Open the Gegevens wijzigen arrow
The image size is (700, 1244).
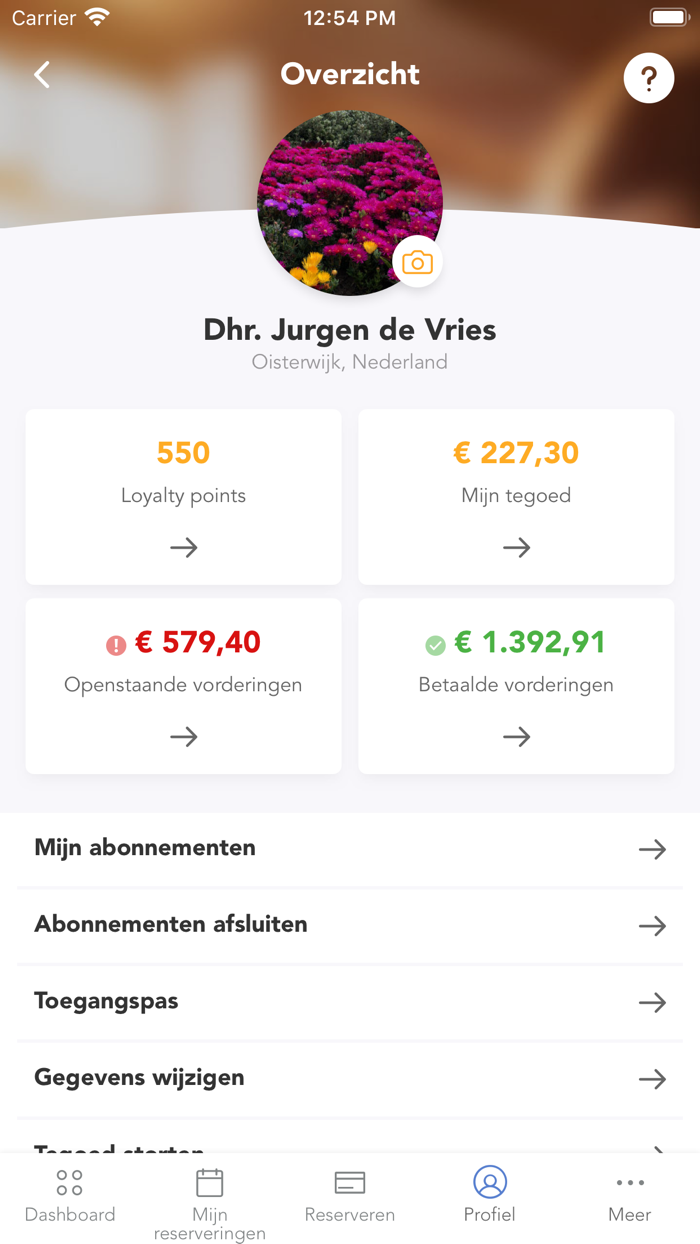pyautogui.click(x=653, y=1079)
